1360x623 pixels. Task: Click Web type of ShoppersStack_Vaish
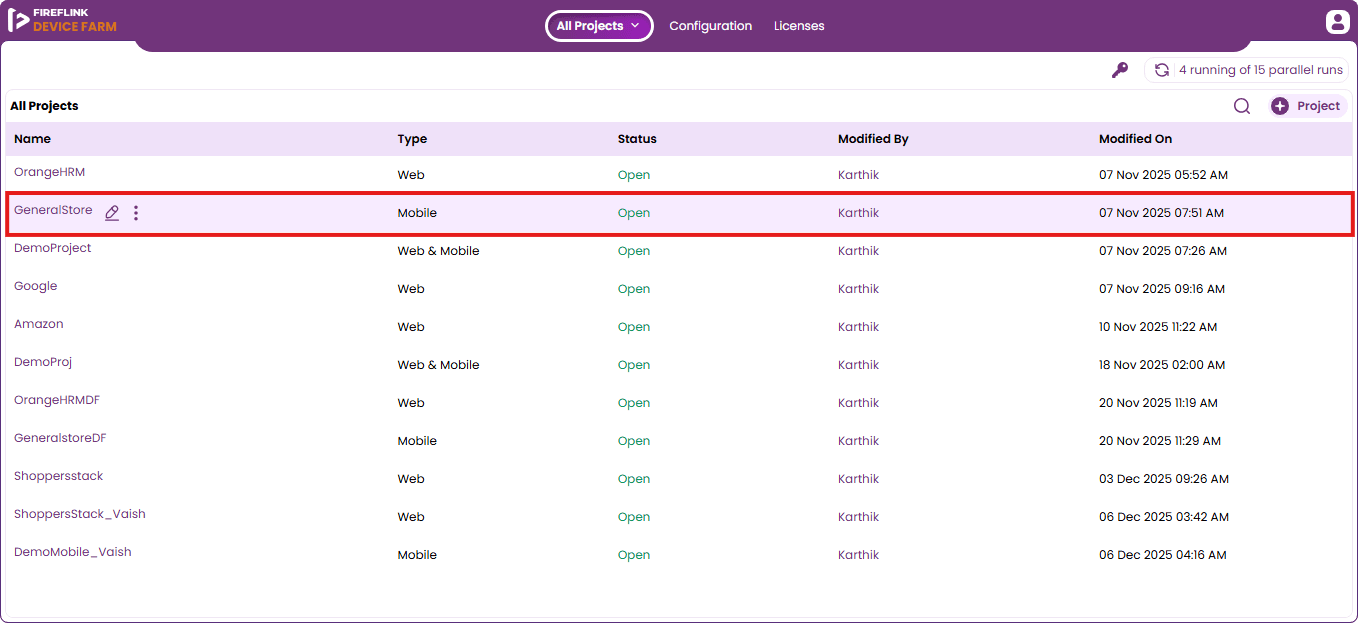(411, 517)
